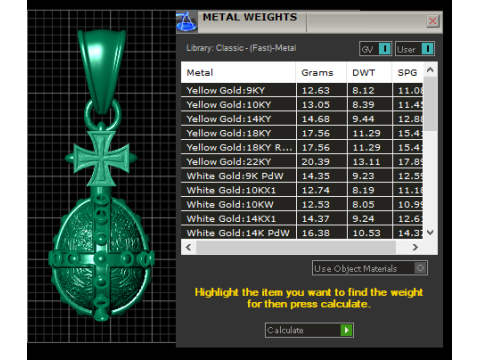Click the 9.23 DWT value
480x360 pixels.
click(x=363, y=176)
